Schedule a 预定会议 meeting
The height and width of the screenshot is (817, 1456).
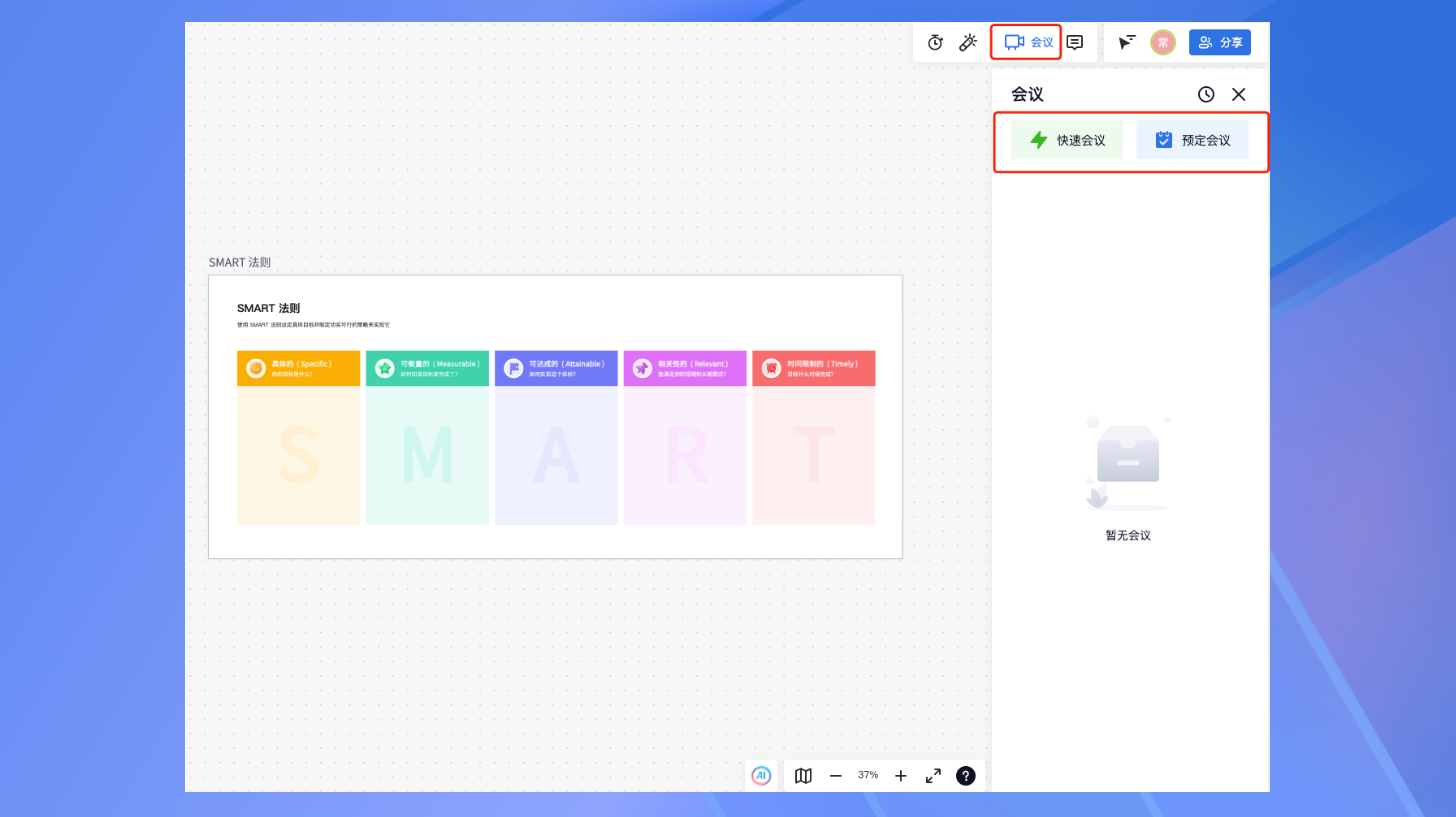(x=1192, y=140)
